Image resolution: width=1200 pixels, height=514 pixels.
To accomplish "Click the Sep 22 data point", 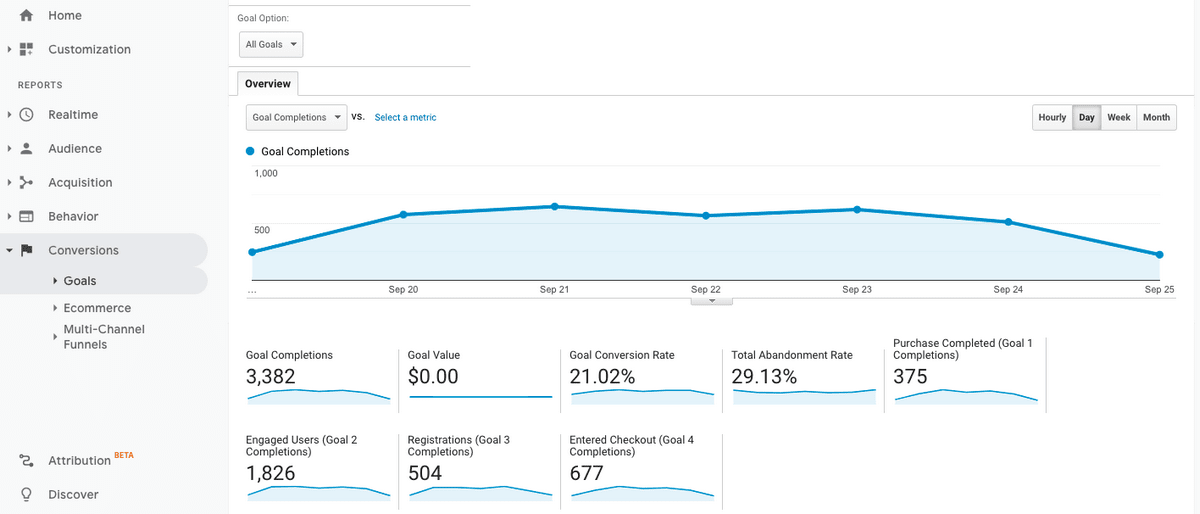I will click(706, 216).
